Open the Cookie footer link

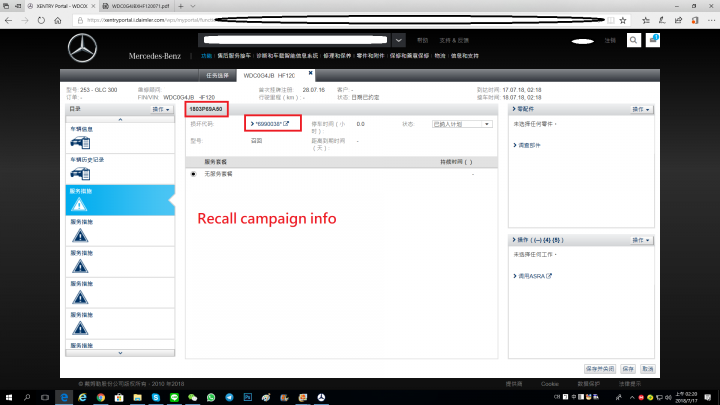pyautogui.click(x=550, y=384)
